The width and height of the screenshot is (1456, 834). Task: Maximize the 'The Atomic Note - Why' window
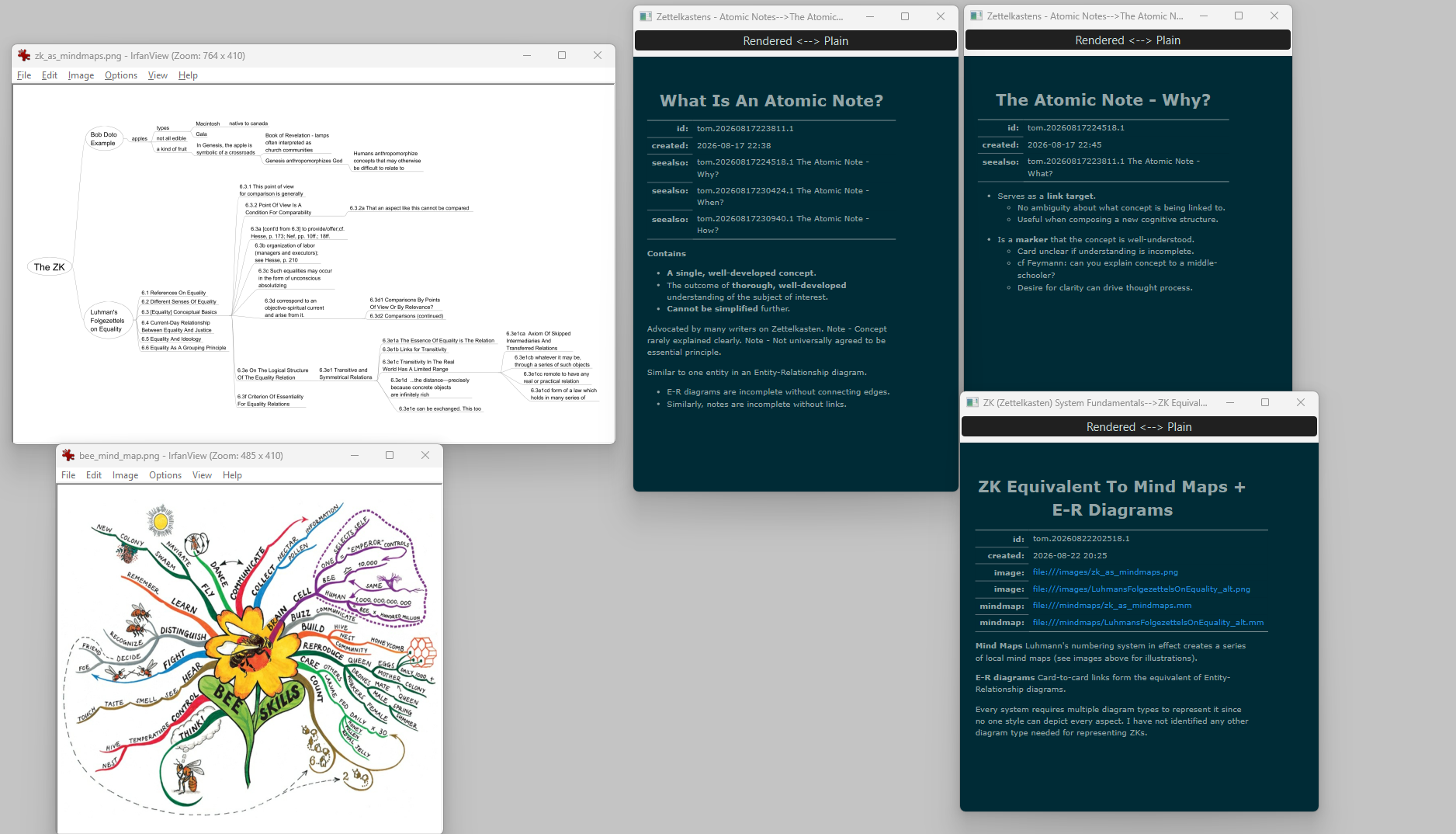point(1239,16)
